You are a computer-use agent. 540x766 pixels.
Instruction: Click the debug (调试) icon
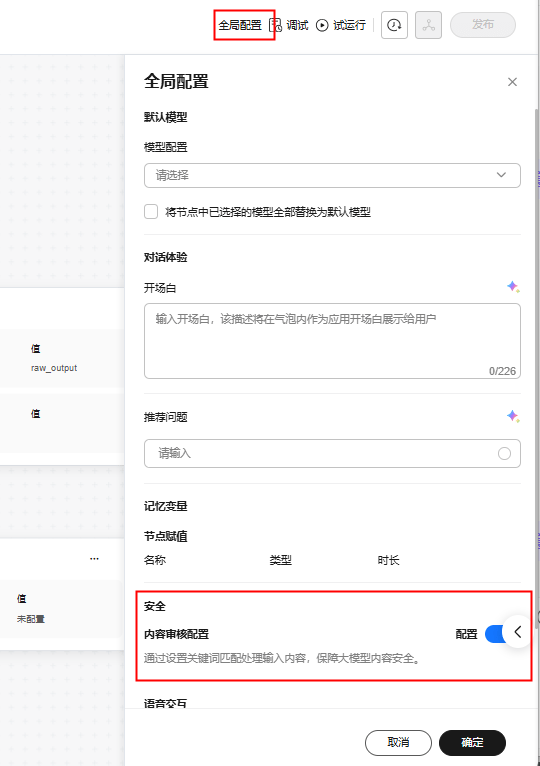[276, 25]
